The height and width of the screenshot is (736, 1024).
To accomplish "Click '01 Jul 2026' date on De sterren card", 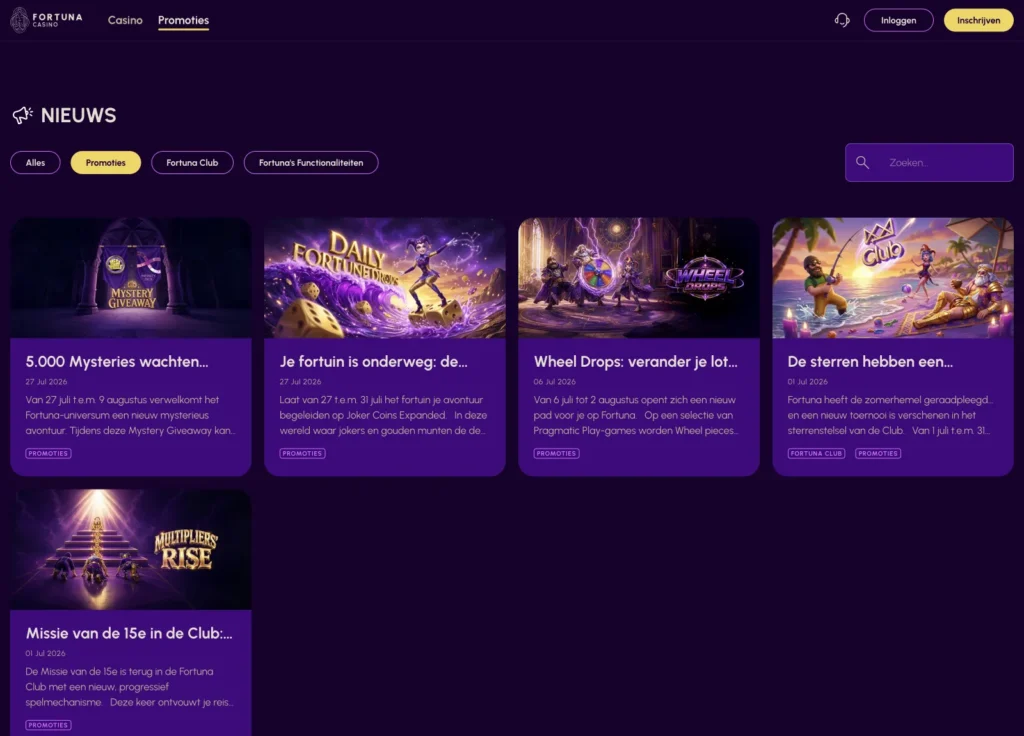I will [807, 381].
